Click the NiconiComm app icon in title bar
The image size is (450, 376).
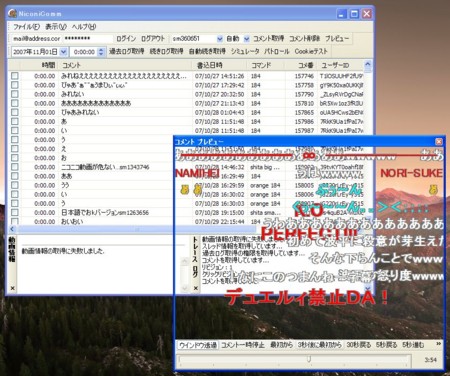[13, 13]
